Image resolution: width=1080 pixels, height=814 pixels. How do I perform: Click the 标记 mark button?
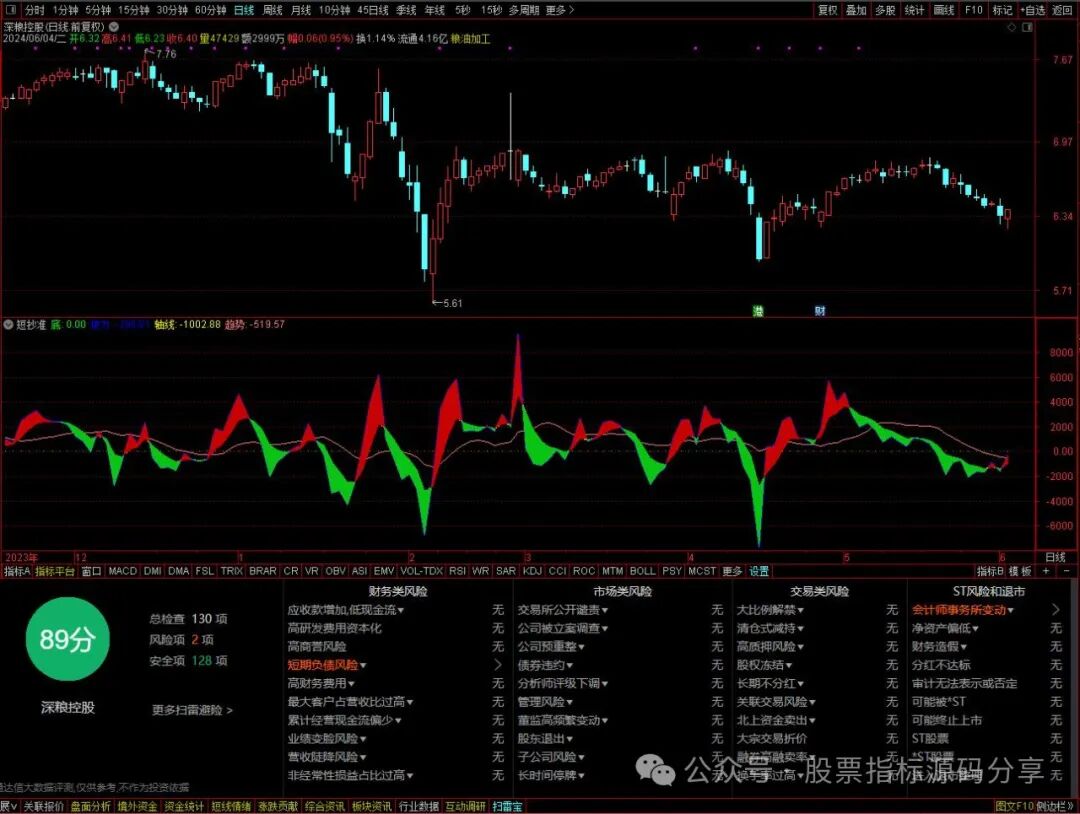(1002, 10)
